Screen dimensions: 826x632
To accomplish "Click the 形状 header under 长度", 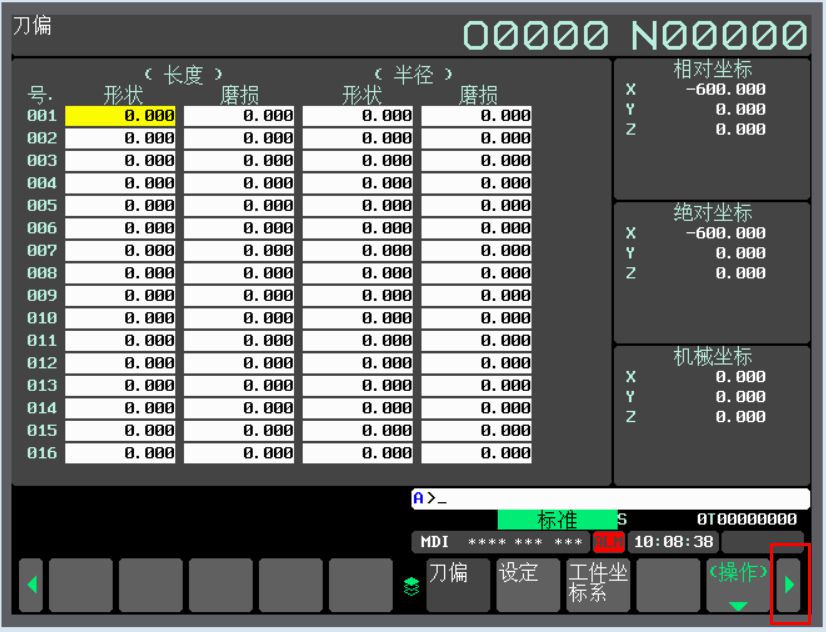I will [x=123, y=95].
